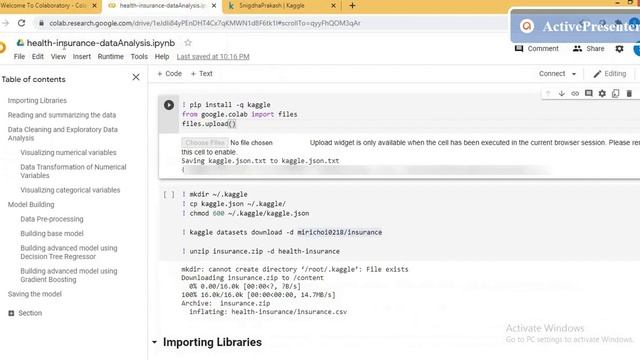Click the site lock icon in address bar

[x=41, y=23]
